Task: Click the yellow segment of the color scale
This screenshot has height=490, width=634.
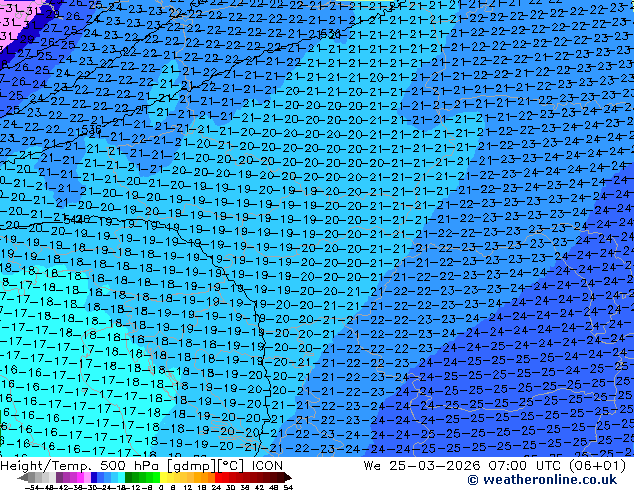Action: 163,477
